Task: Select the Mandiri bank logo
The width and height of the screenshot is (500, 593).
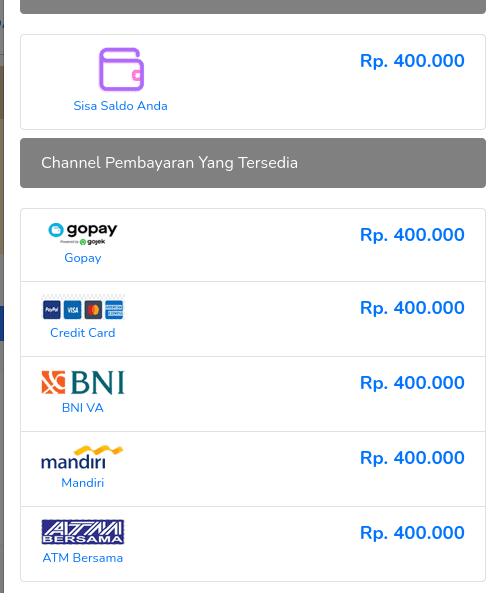Action: (82, 457)
